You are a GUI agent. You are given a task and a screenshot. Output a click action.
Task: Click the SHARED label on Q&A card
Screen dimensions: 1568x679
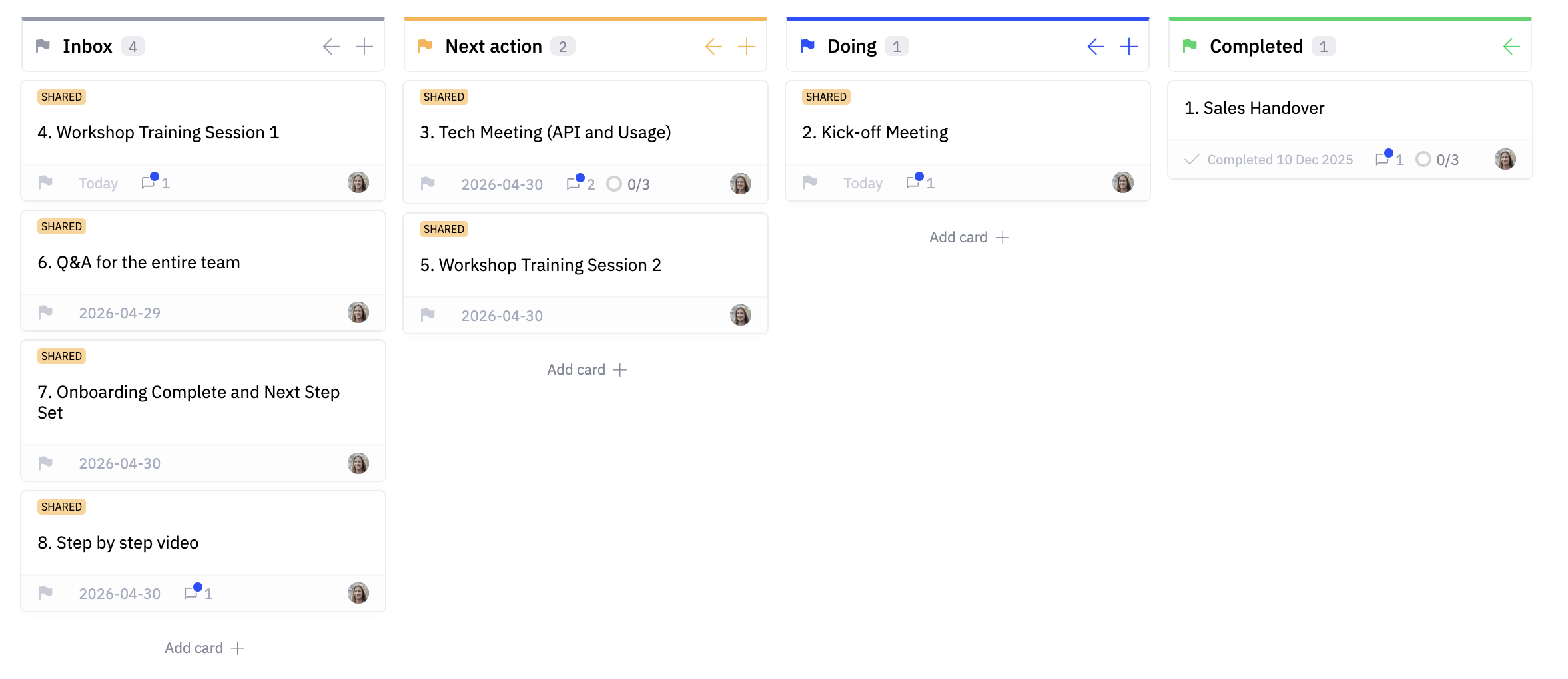(61, 226)
